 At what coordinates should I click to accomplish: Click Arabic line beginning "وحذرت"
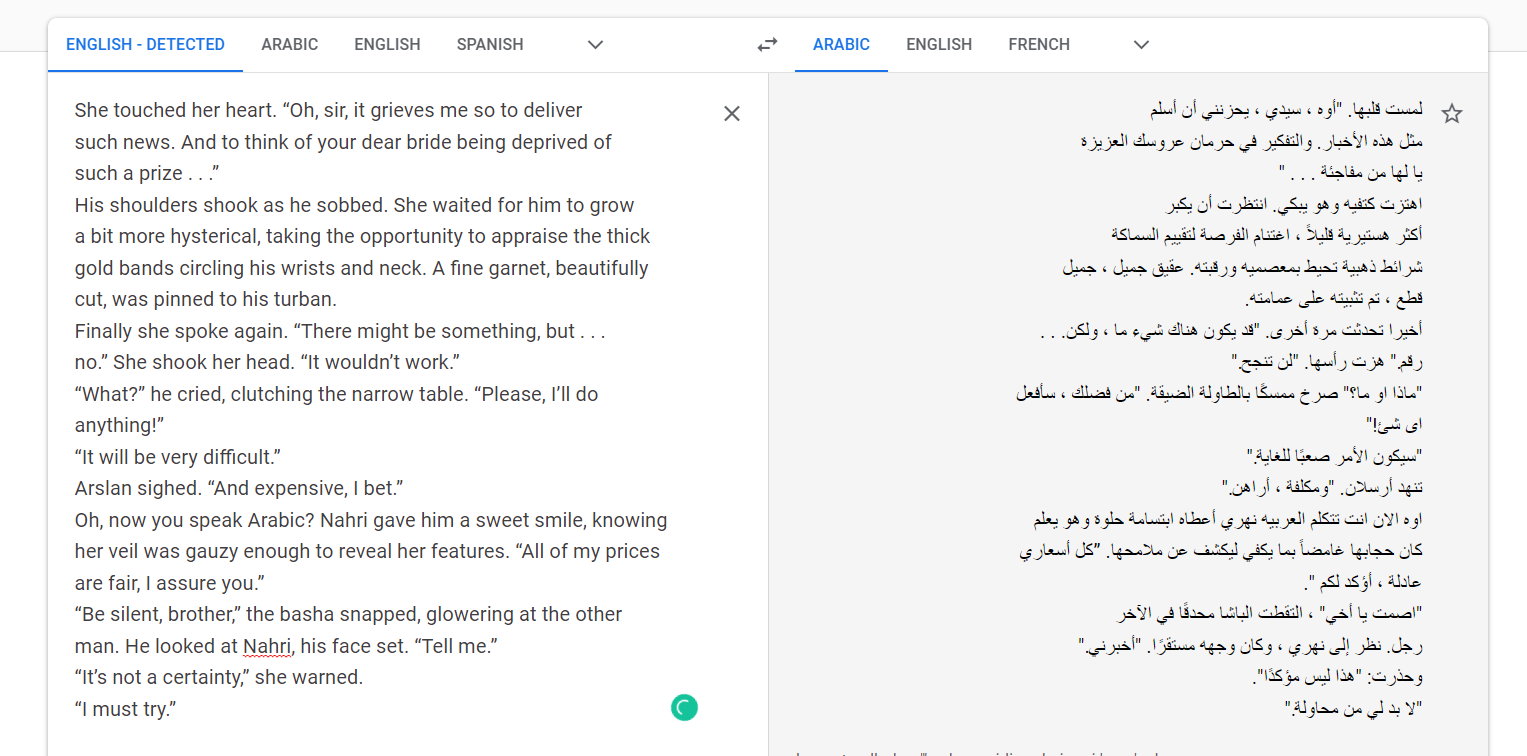point(1337,677)
